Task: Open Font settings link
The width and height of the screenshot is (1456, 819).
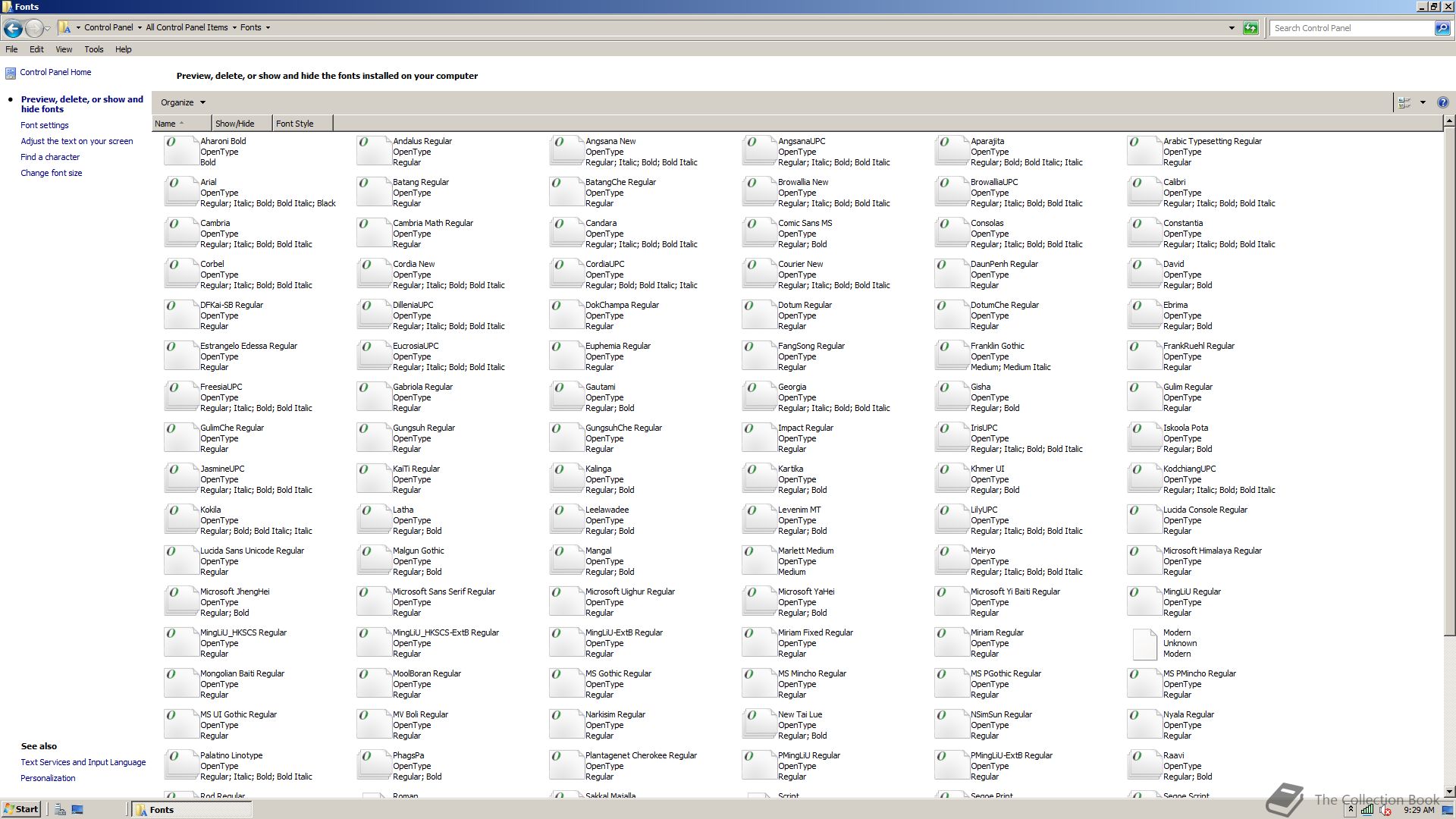Action: pyautogui.click(x=45, y=125)
